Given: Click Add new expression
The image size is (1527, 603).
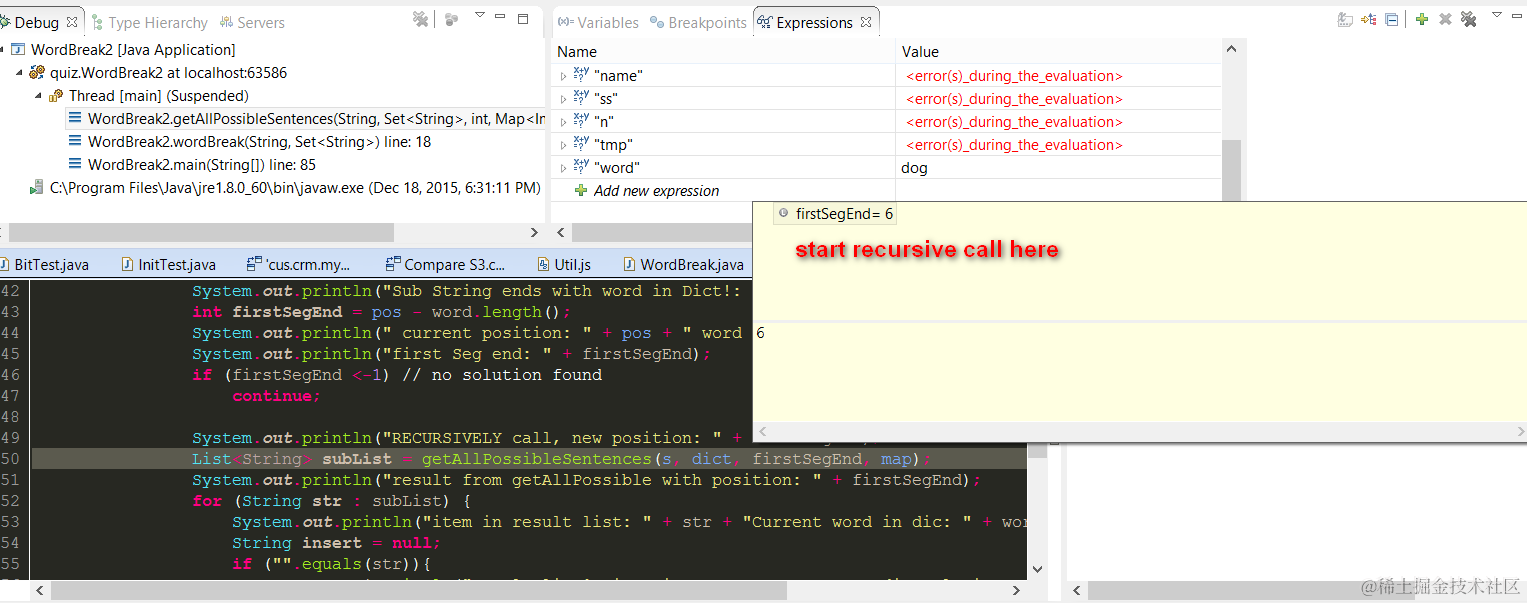Looking at the screenshot, I should coord(656,191).
